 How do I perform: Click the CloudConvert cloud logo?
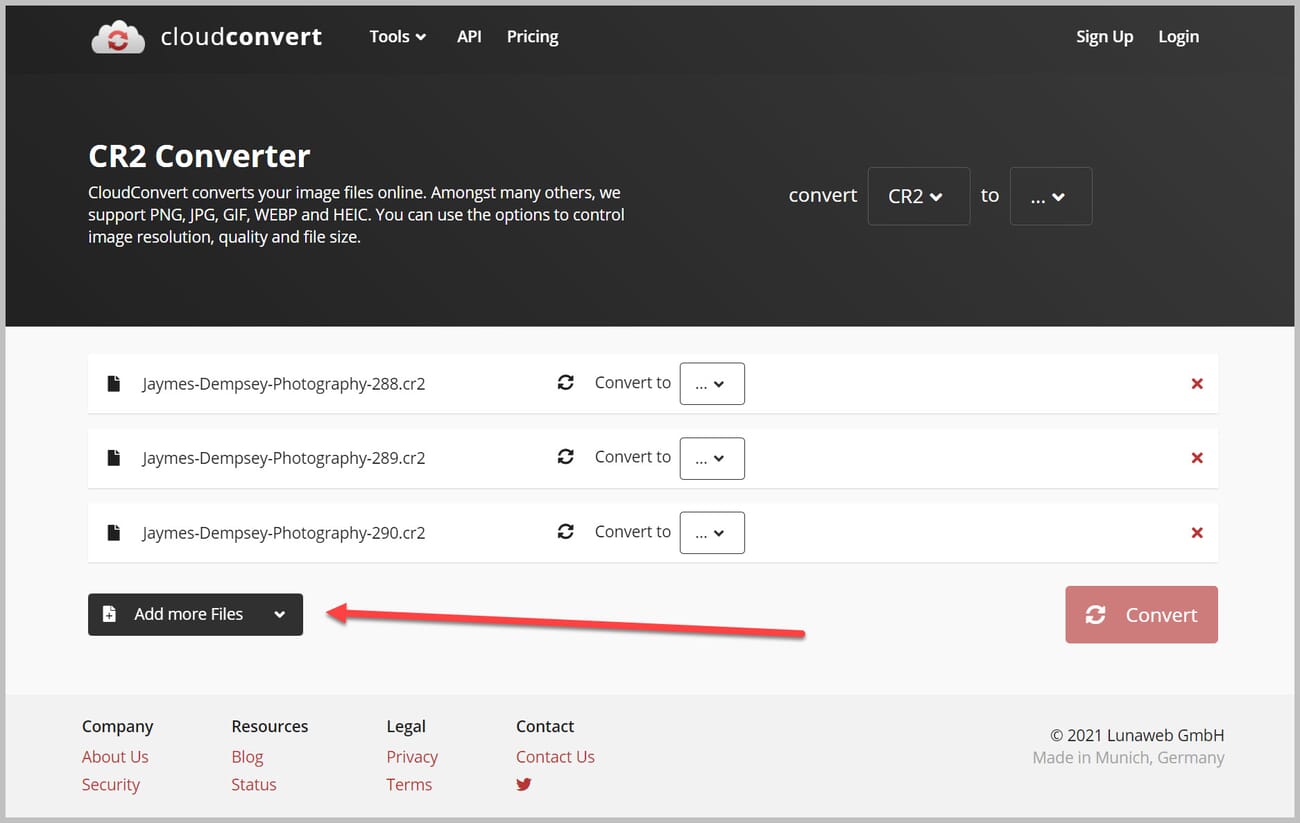pyautogui.click(x=117, y=38)
